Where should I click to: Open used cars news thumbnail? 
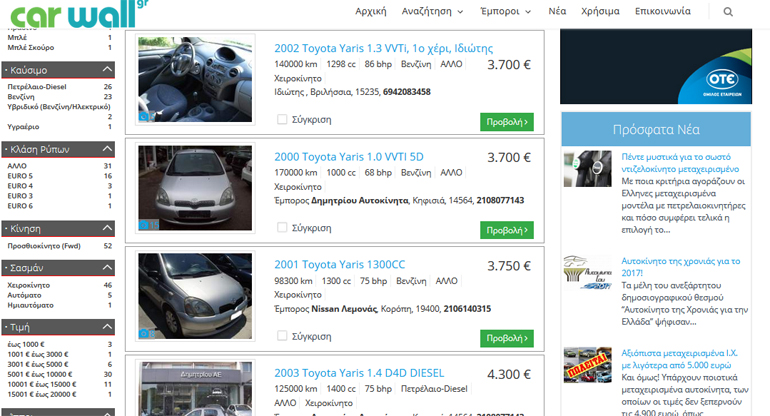tap(588, 364)
